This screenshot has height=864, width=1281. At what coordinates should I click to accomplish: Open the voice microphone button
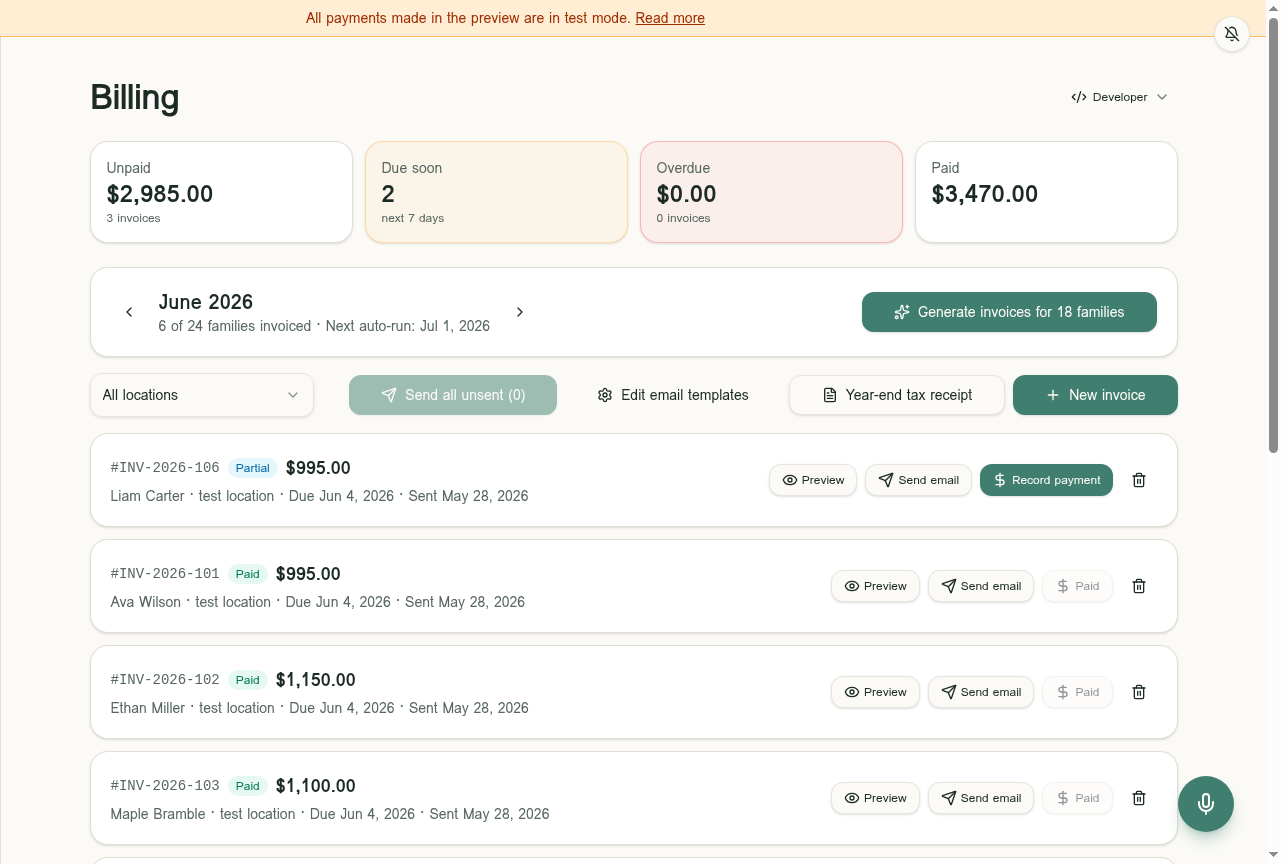point(1206,804)
